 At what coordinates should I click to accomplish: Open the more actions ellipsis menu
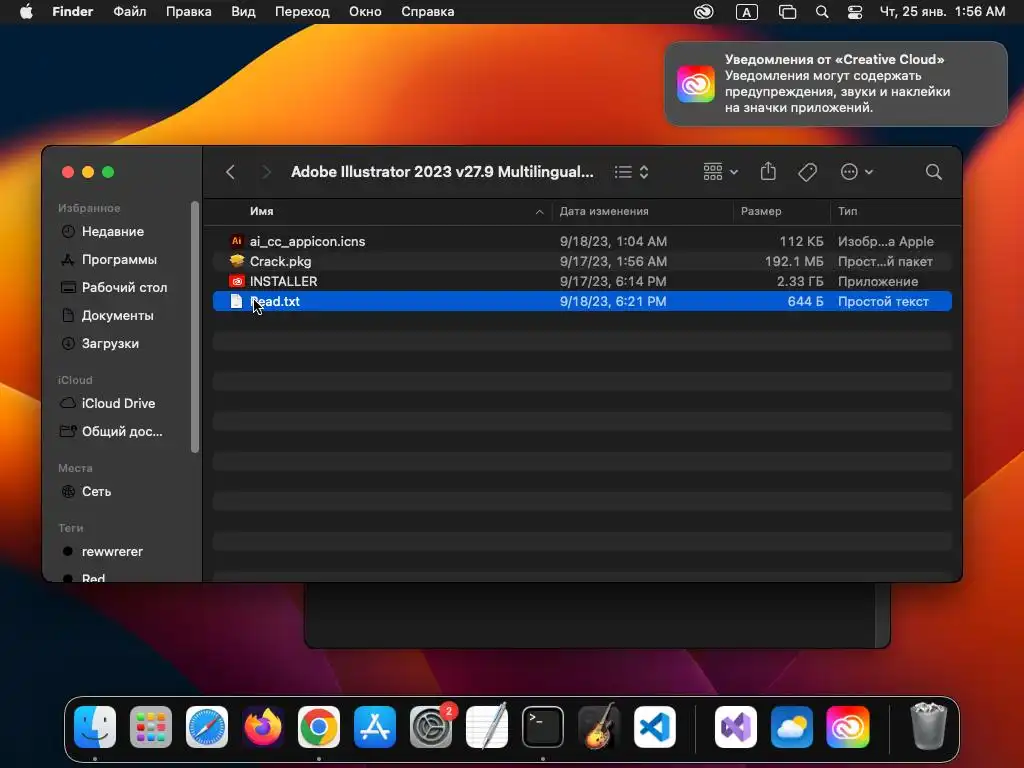pyautogui.click(x=856, y=172)
